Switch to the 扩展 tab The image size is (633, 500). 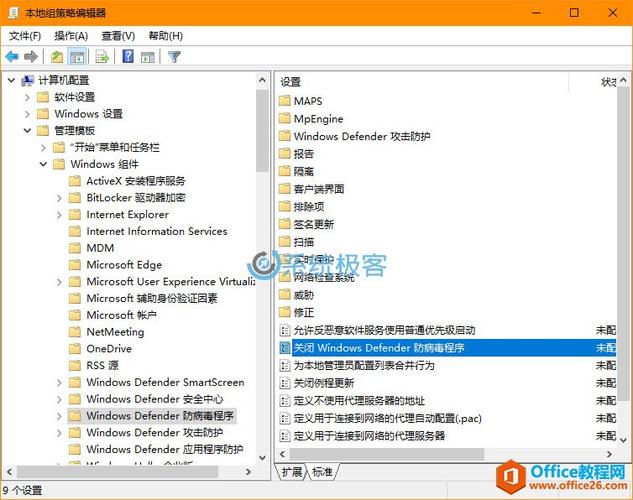point(291,471)
